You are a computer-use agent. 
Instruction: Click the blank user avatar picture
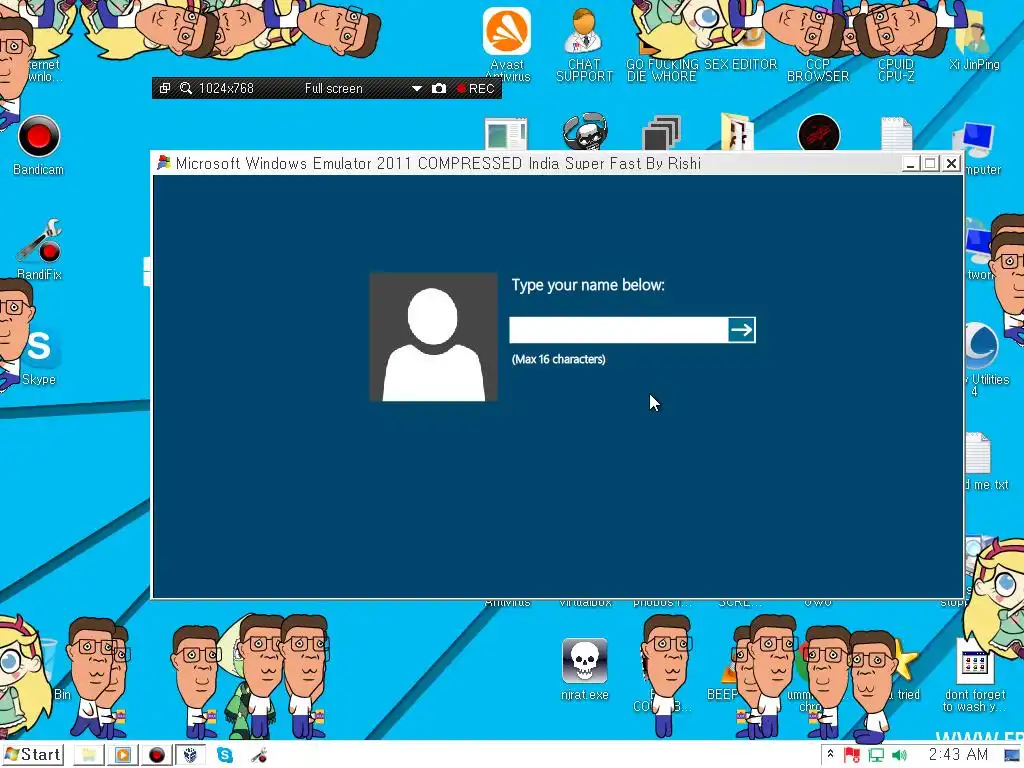coord(434,337)
